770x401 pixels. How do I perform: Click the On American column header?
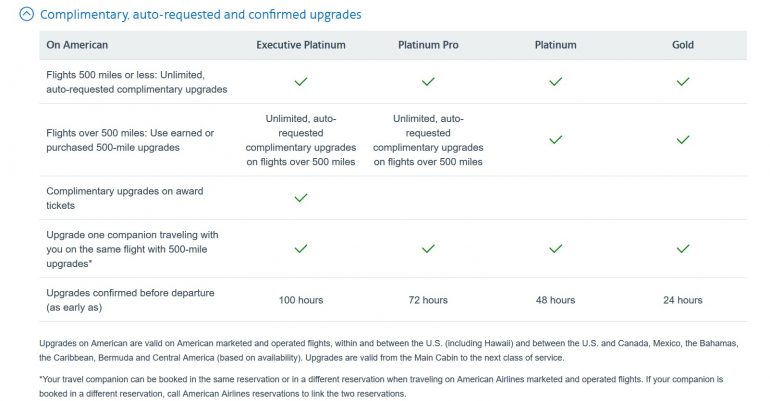77,45
